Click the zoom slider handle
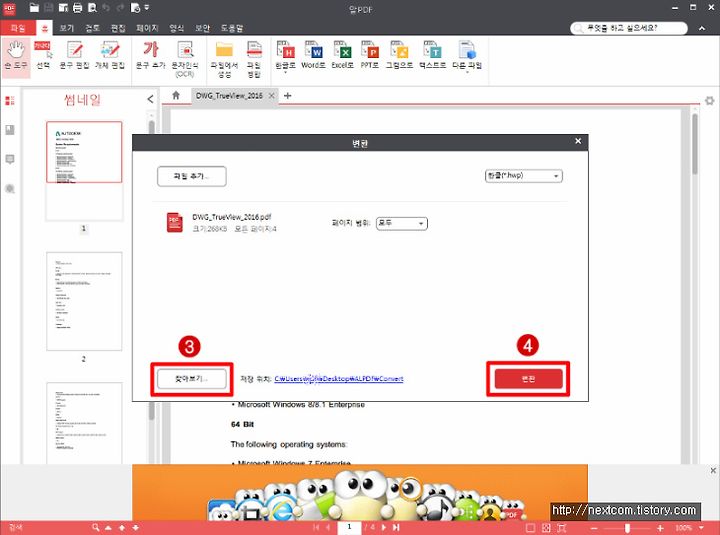This screenshot has height=535, width=720. pos(627,528)
